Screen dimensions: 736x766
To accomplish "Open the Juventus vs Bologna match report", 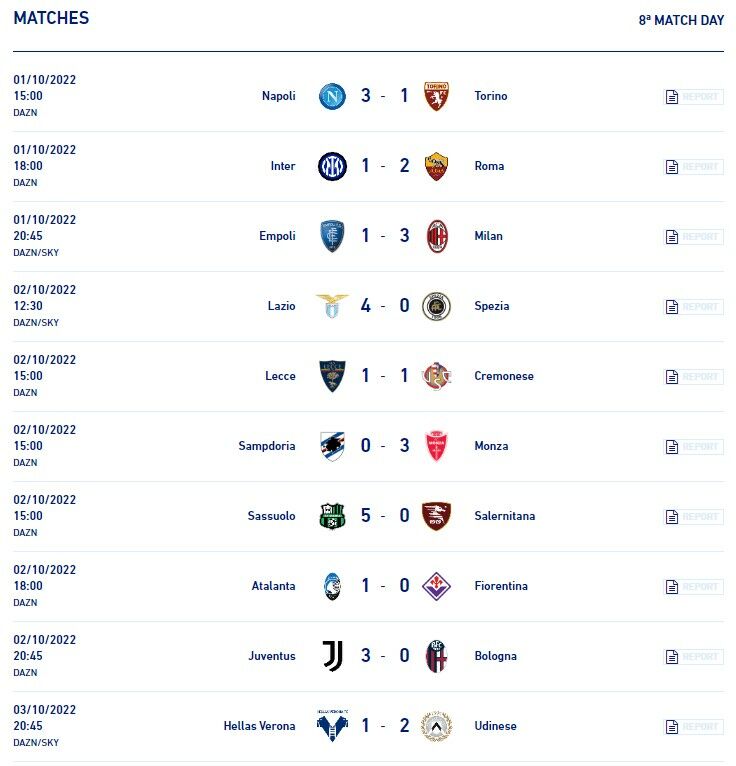I will coord(694,657).
